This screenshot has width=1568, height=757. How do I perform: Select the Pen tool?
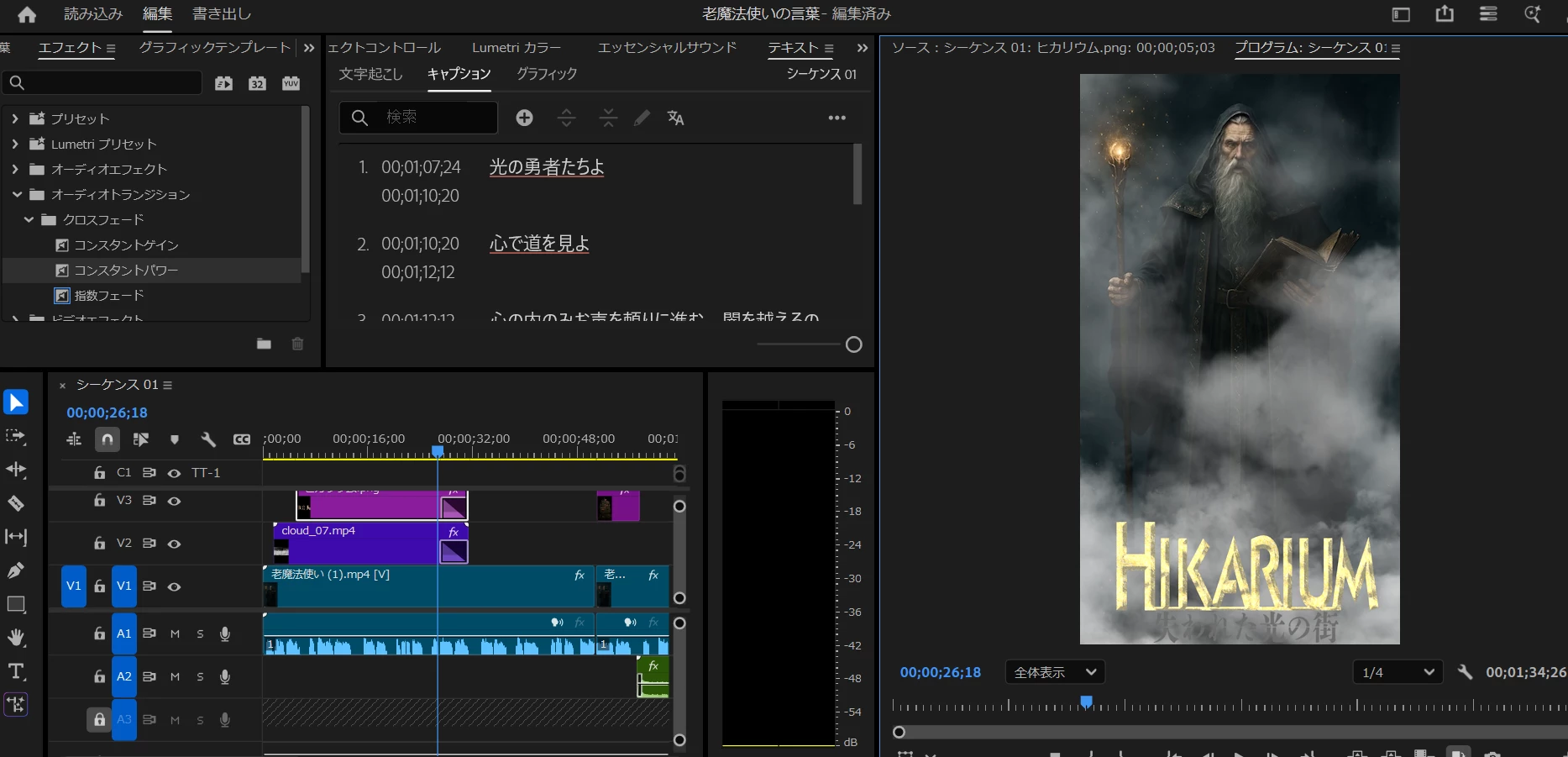(x=16, y=570)
